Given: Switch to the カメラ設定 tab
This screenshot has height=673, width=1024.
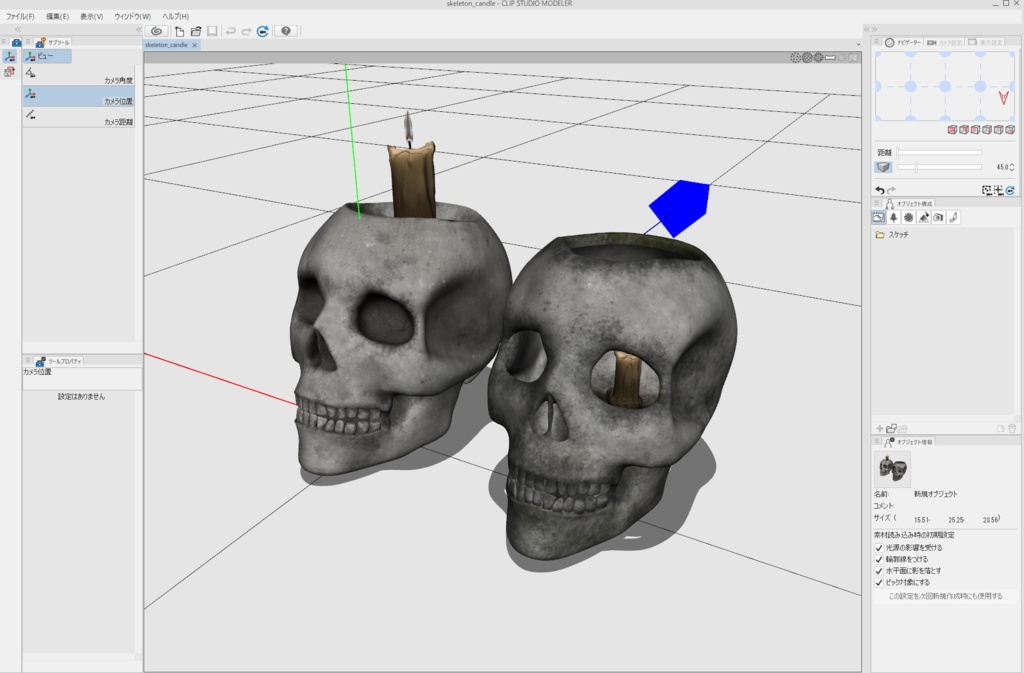Looking at the screenshot, I should pyautogui.click(x=948, y=41).
